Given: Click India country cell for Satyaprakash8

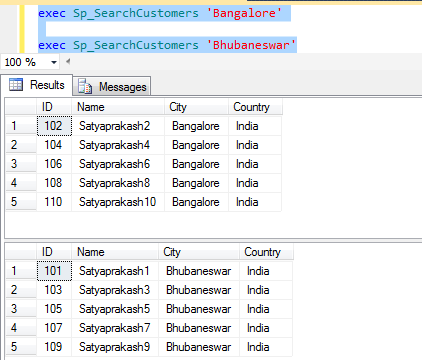Looking at the screenshot, I should tap(255, 183).
